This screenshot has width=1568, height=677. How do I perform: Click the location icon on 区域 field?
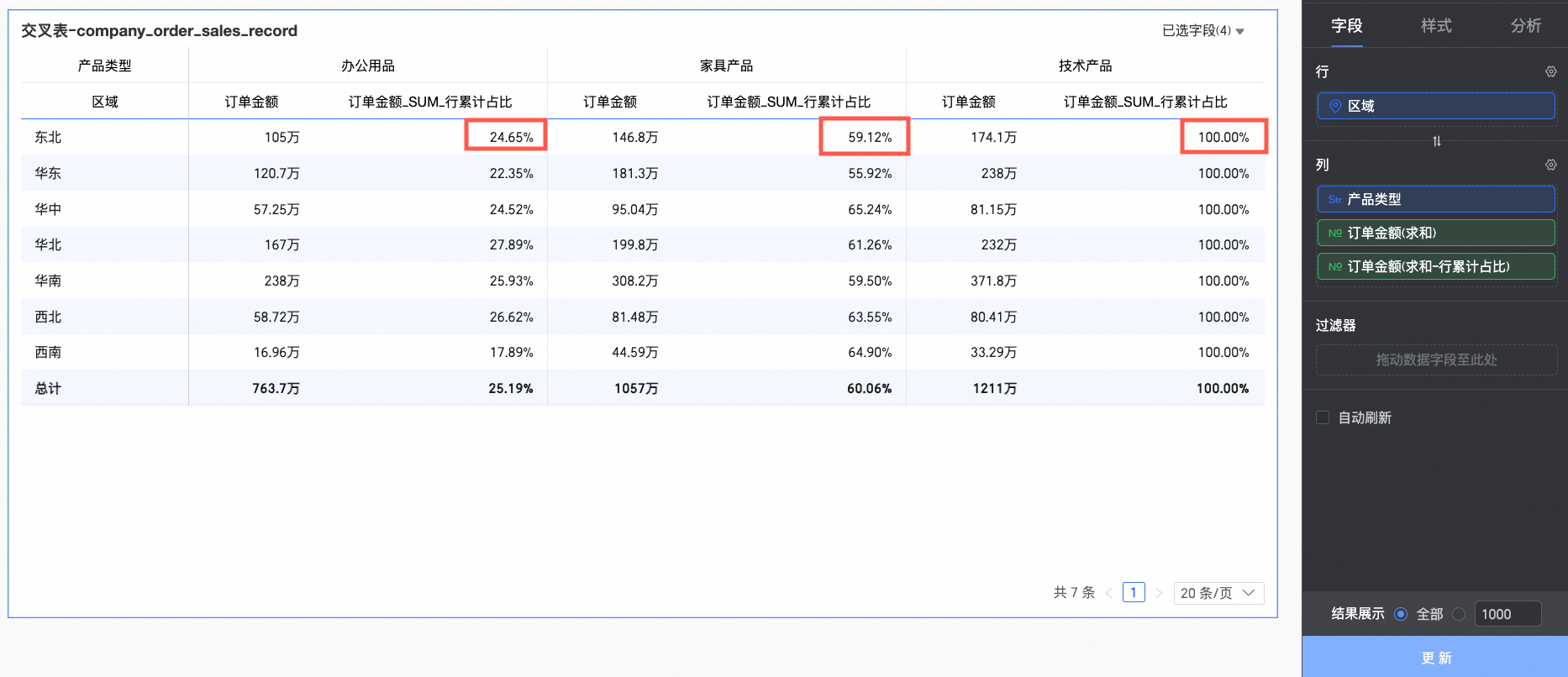point(1334,106)
